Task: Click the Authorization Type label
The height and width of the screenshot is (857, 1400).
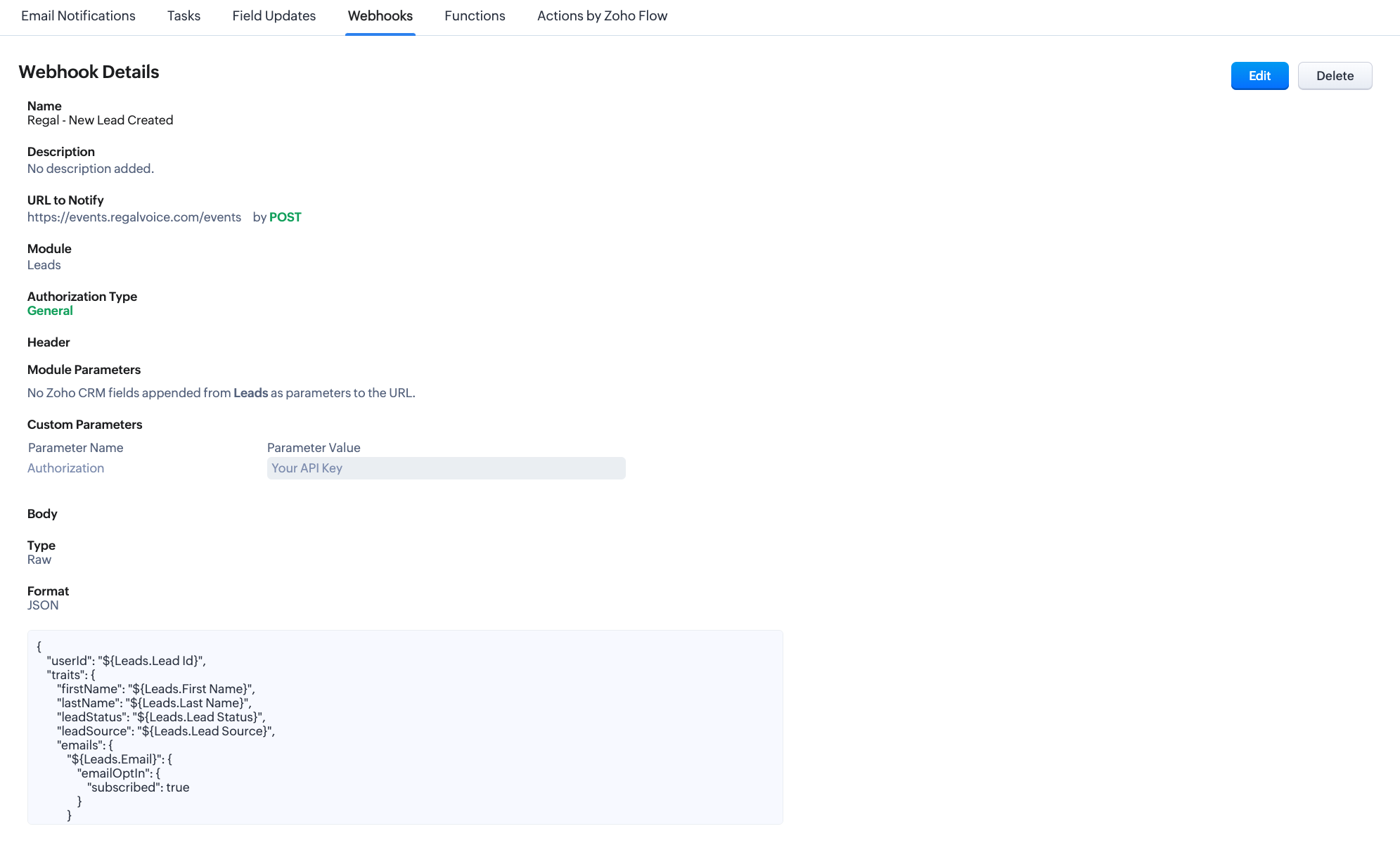Action: (82, 297)
